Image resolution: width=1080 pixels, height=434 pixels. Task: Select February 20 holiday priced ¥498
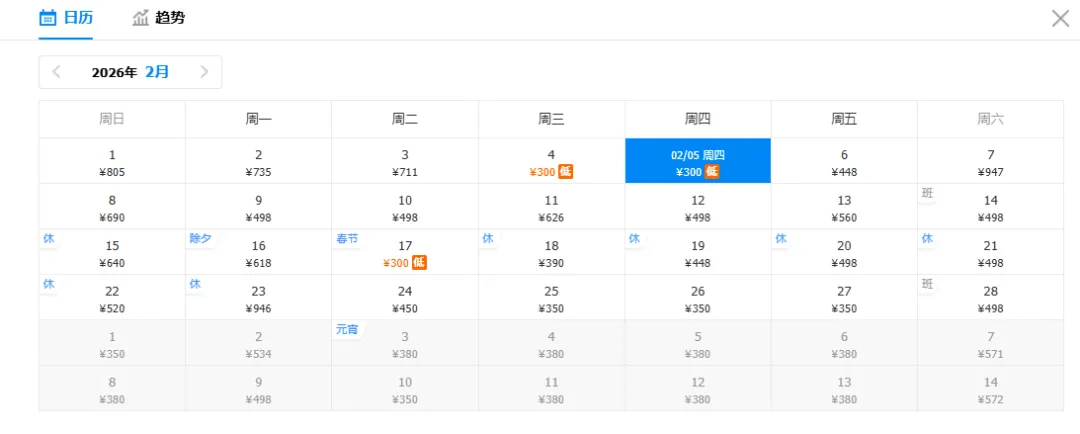tap(844, 252)
